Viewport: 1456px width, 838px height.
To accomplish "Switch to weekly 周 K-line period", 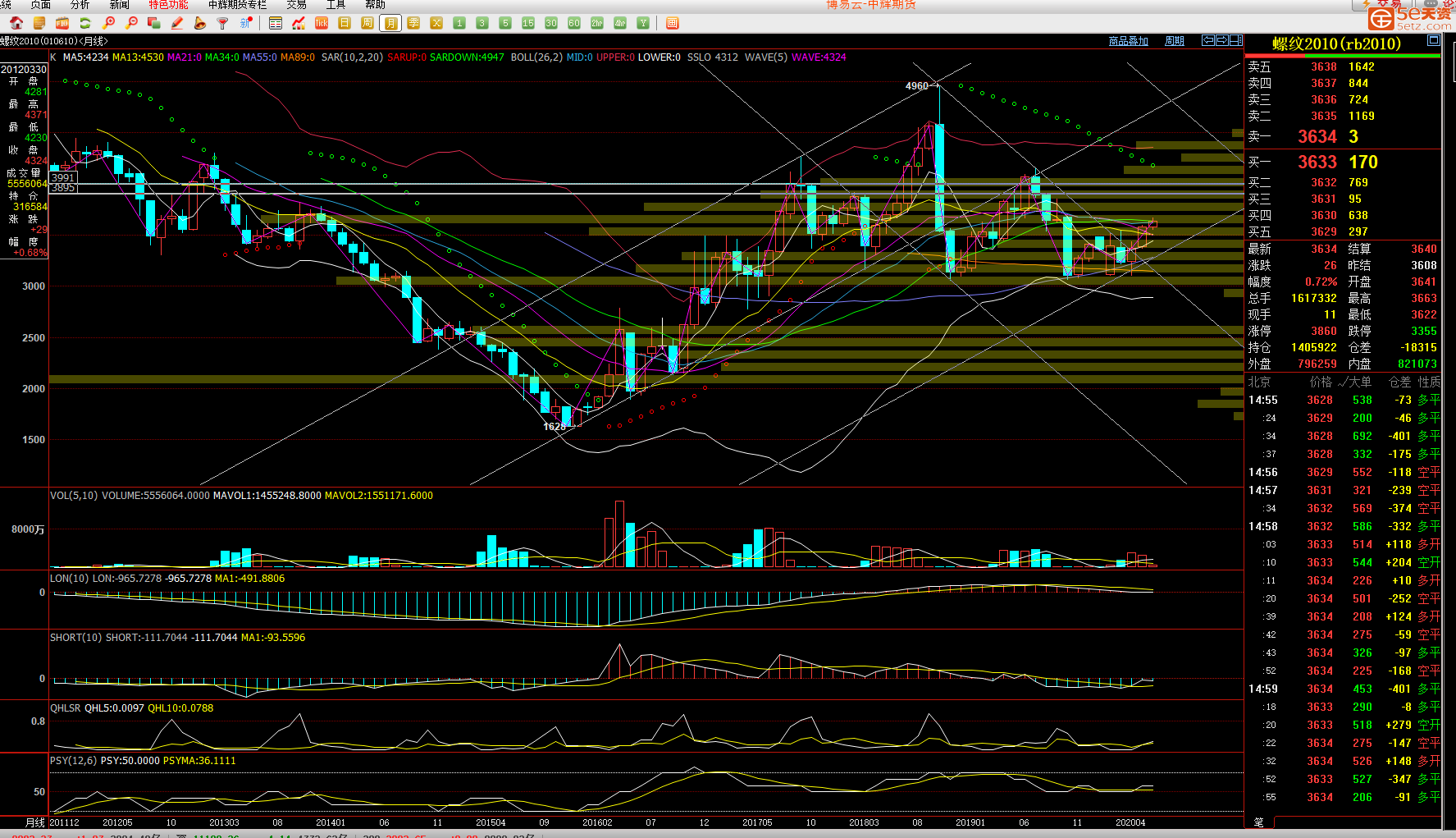I will point(367,23).
